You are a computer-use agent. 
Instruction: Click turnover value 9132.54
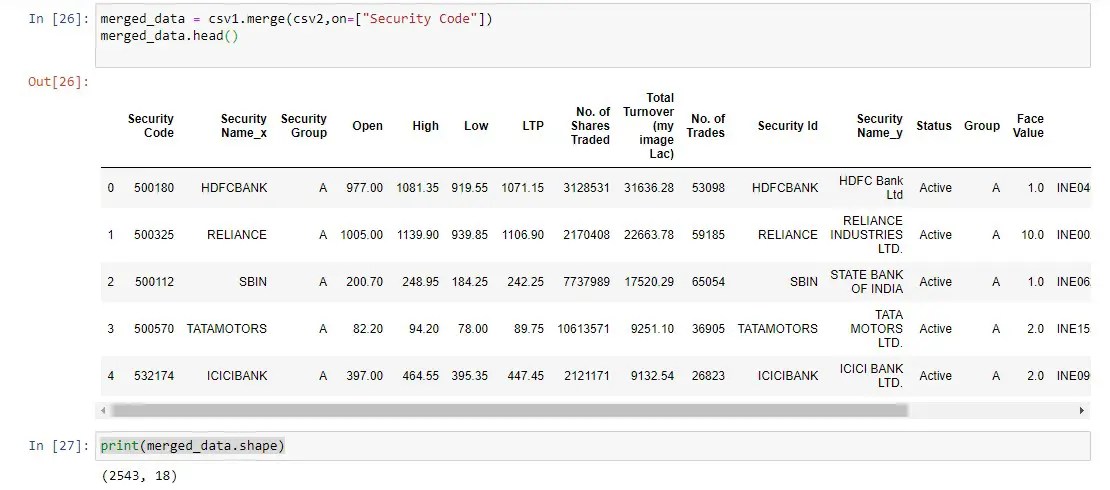point(653,375)
